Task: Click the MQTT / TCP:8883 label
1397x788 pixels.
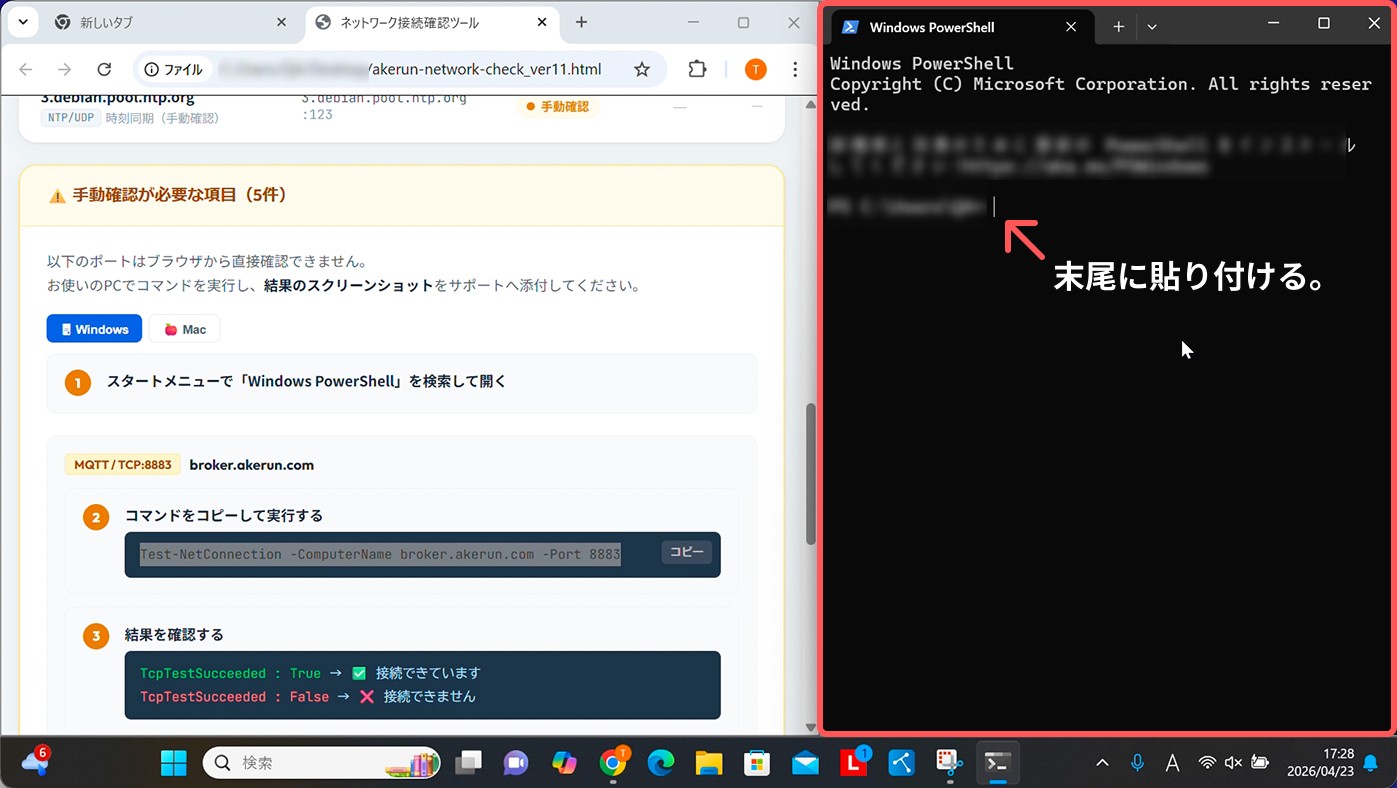Action: click(x=123, y=465)
